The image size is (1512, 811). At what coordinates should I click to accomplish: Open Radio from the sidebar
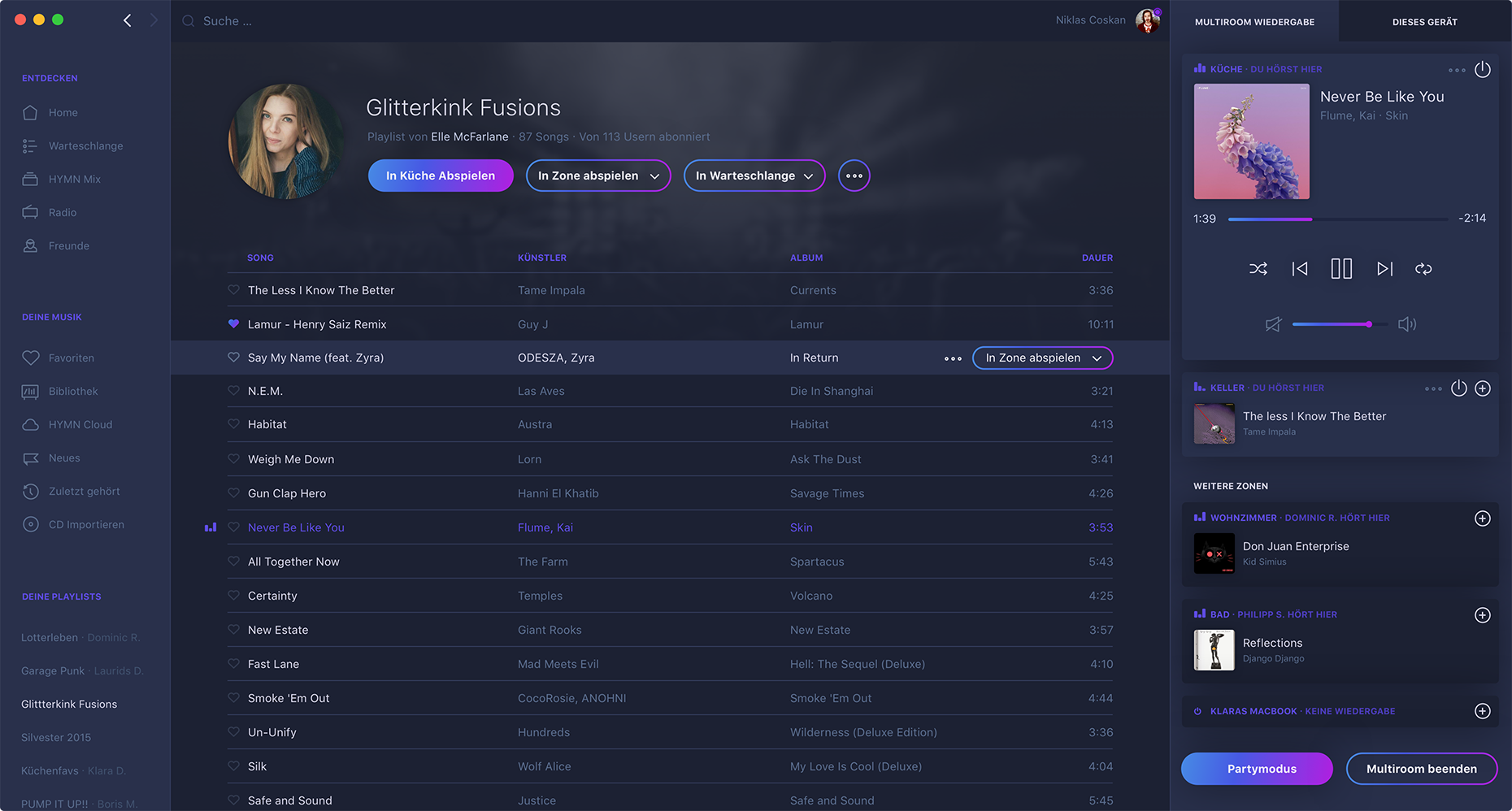pos(63,213)
